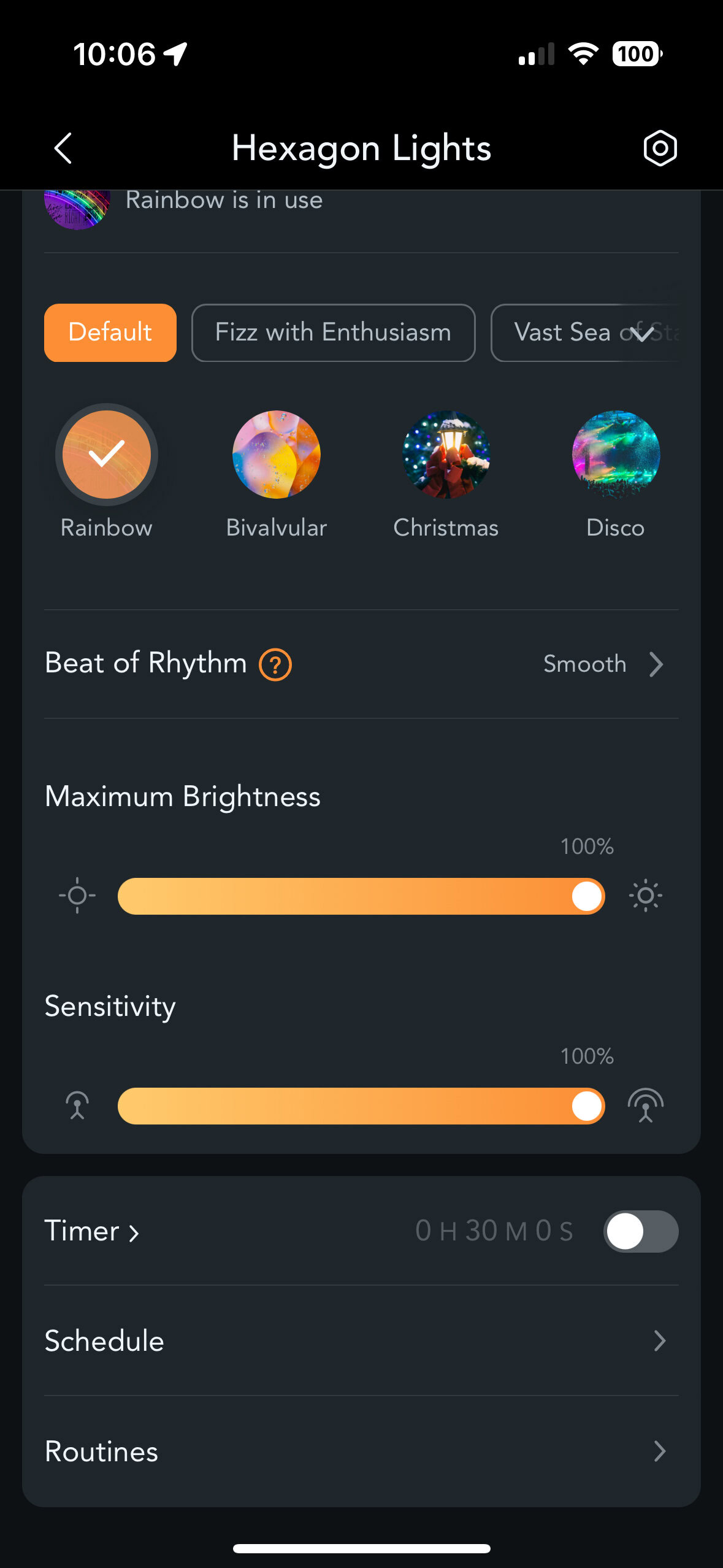Switch to Default scene tab
The width and height of the screenshot is (723, 1568).
pos(110,332)
